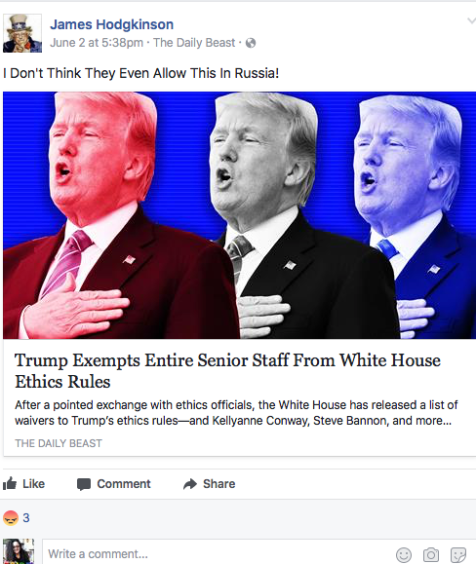
Task: Open the sticker picker icon
Action: (x=458, y=554)
